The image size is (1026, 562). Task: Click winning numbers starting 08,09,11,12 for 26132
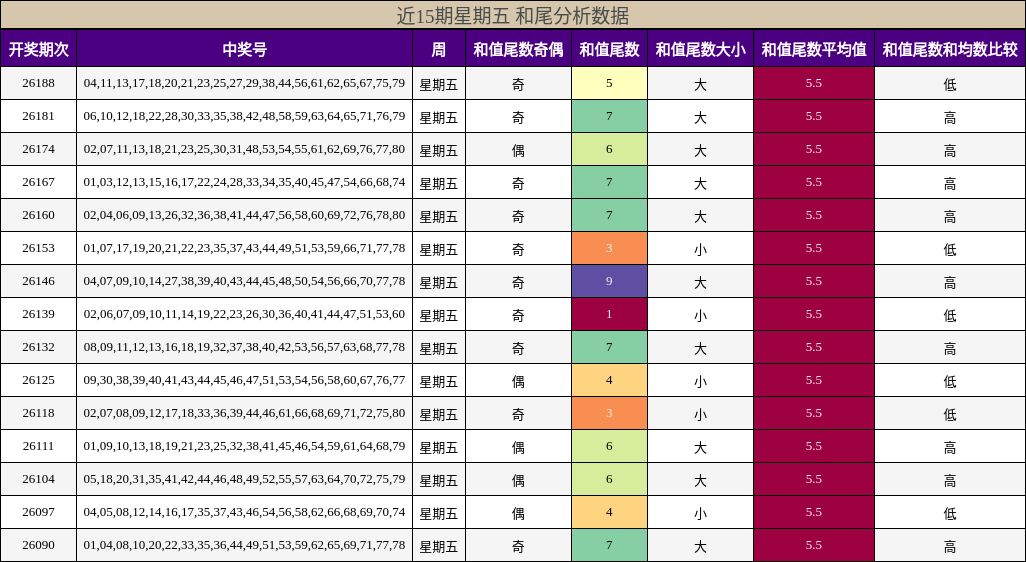[245, 347]
